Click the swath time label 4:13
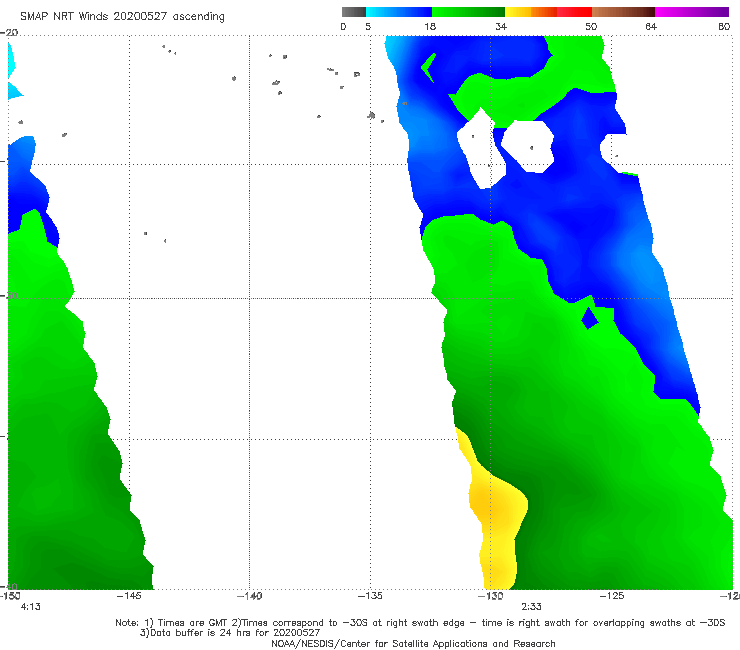Viewport: 740px width, 650px height. pos(31,607)
